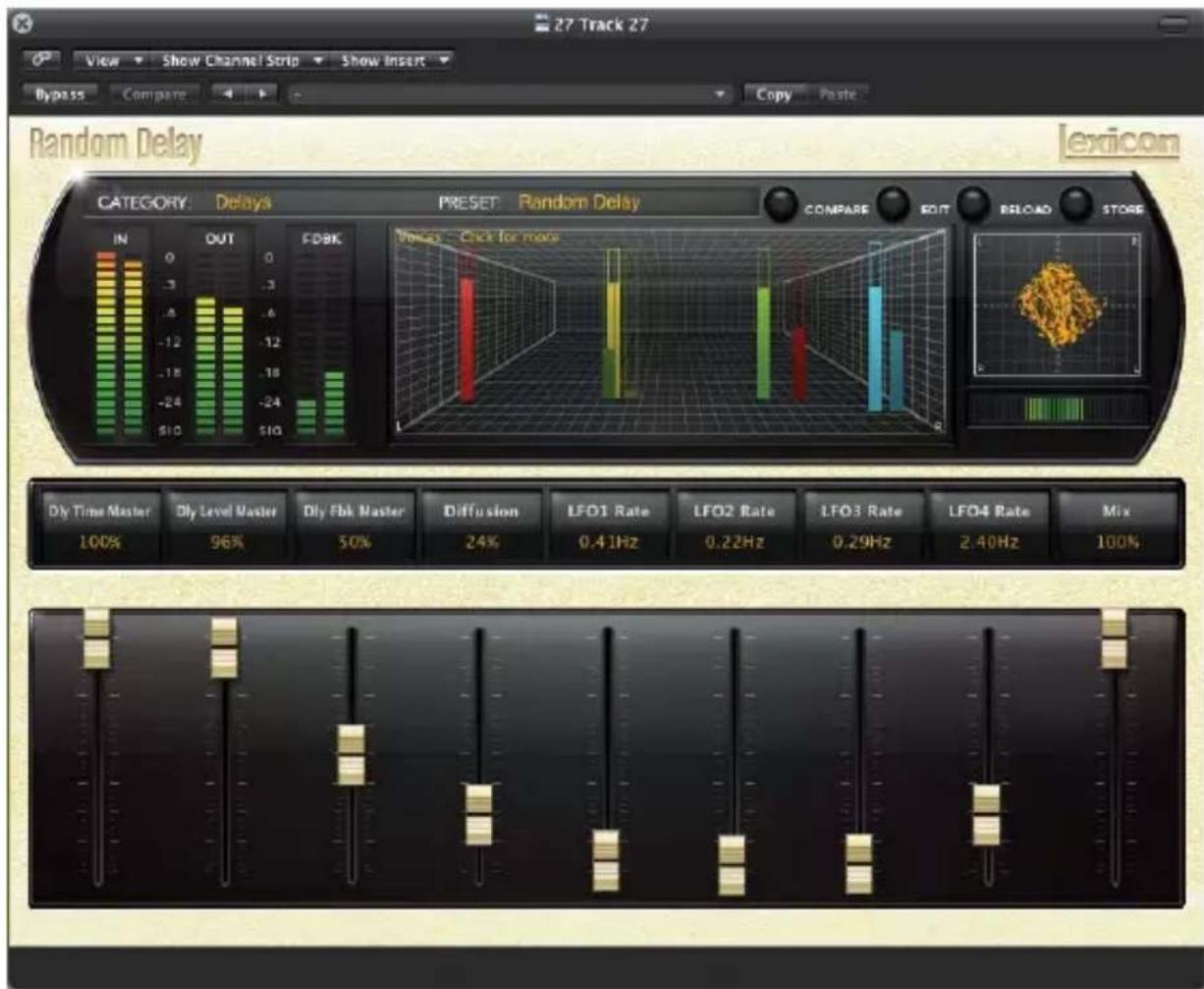This screenshot has height=989, width=1204.
Task: Expand the preset selection dropdown arrow
Action: point(722,94)
